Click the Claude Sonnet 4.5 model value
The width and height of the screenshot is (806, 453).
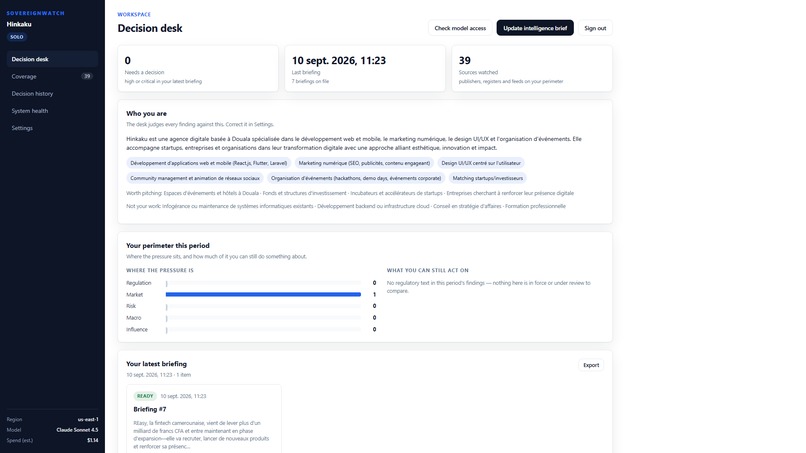(77, 430)
